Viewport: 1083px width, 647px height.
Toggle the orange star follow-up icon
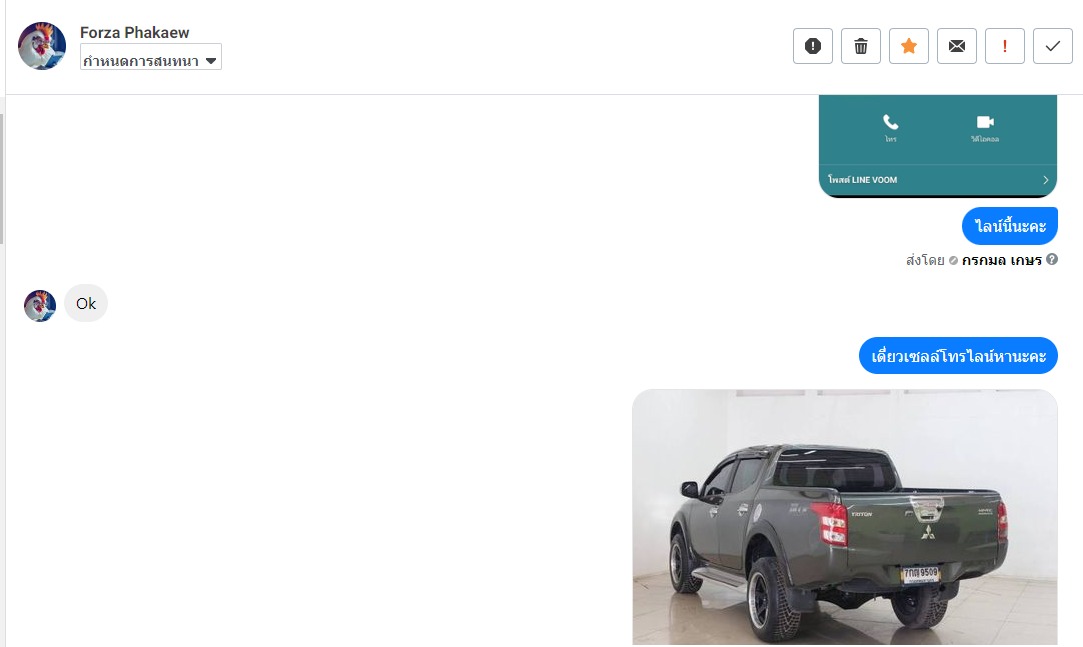tap(909, 46)
